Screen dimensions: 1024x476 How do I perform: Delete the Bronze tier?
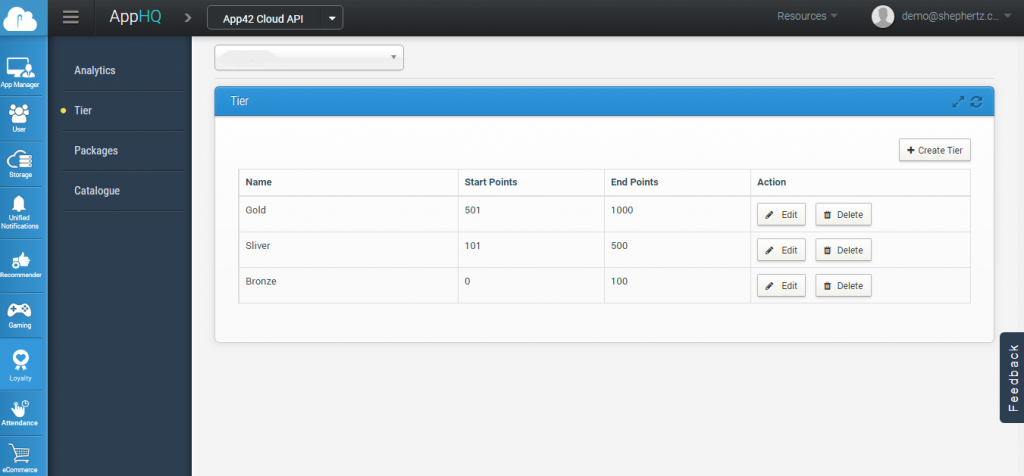click(843, 286)
